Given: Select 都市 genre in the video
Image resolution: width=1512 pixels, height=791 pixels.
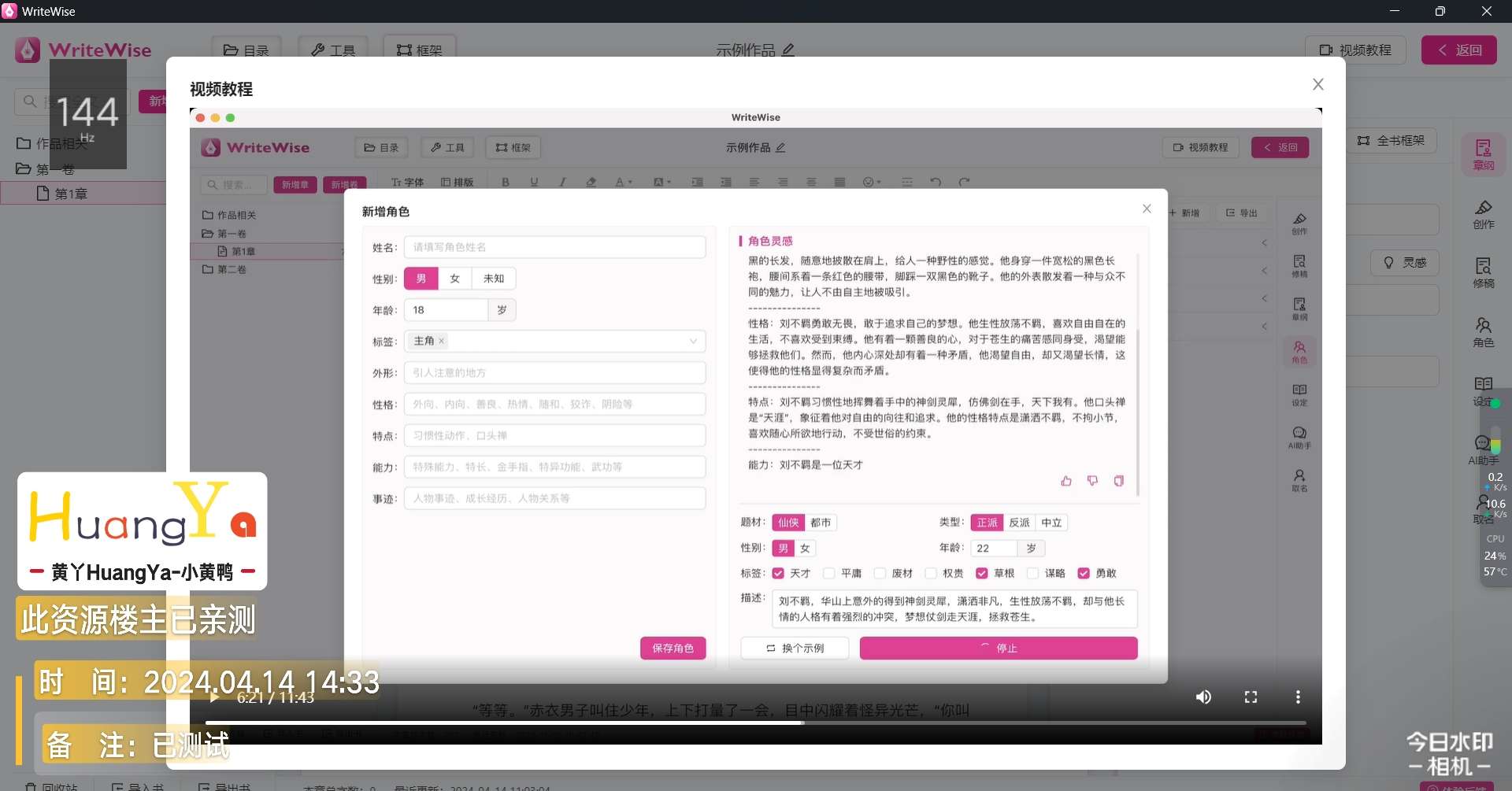Looking at the screenshot, I should (x=821, y=523).
